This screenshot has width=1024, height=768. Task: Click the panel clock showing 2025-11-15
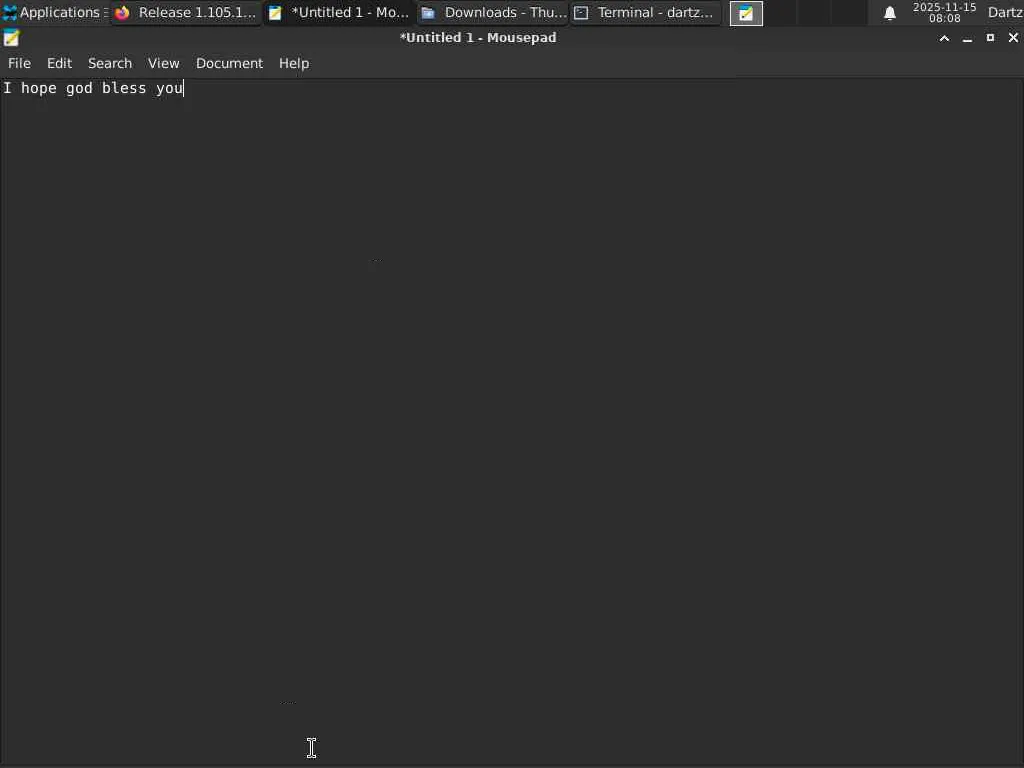(x=944, y=12)
